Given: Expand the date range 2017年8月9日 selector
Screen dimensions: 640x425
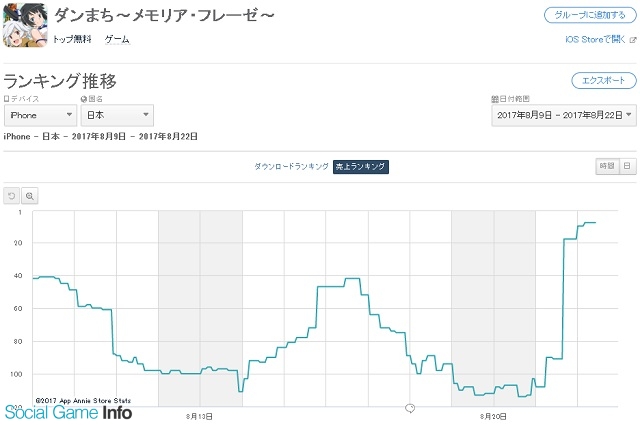Looking at the screenshot, I should [564, 115].
